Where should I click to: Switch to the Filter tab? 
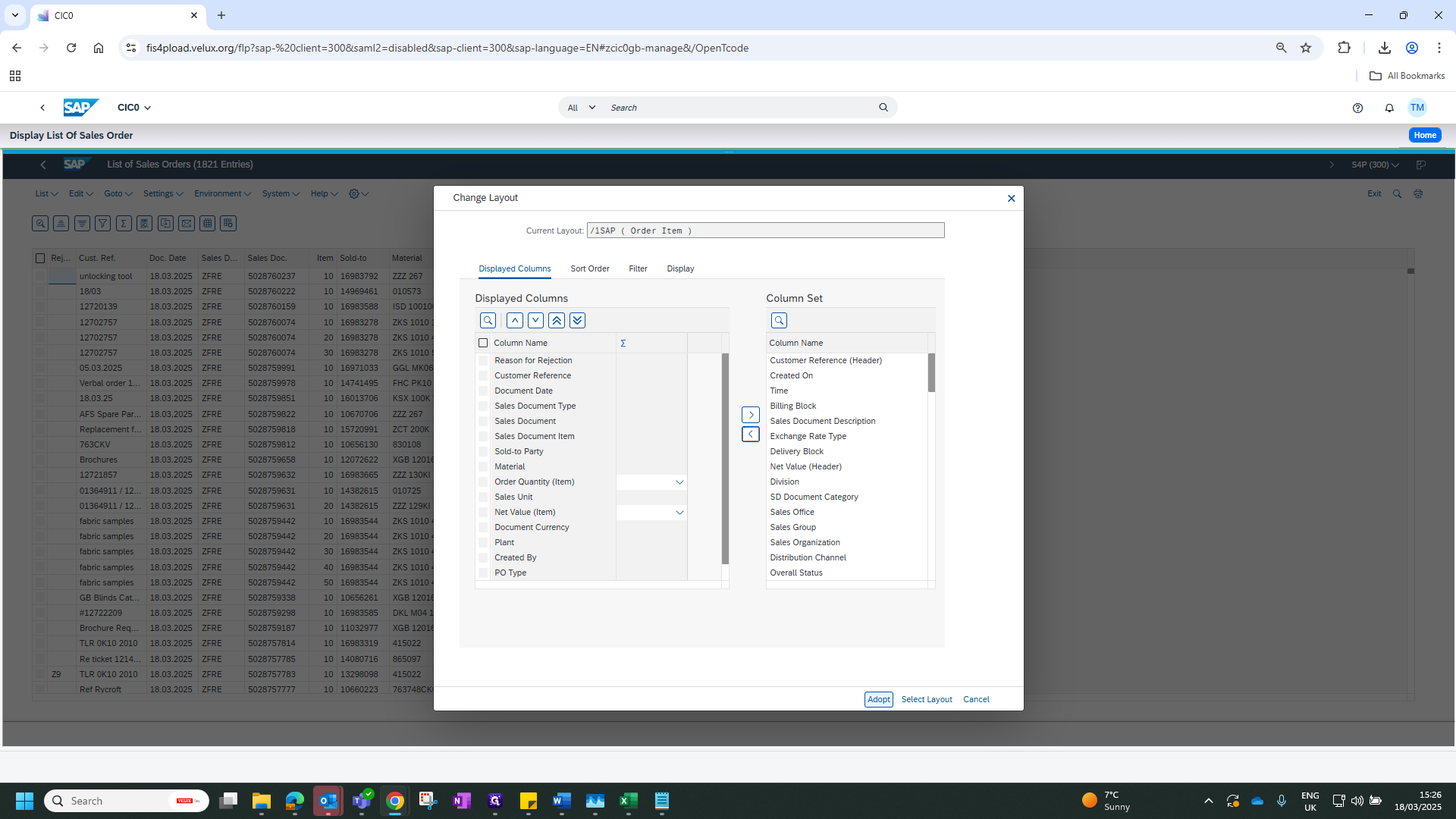pos(638,268)
